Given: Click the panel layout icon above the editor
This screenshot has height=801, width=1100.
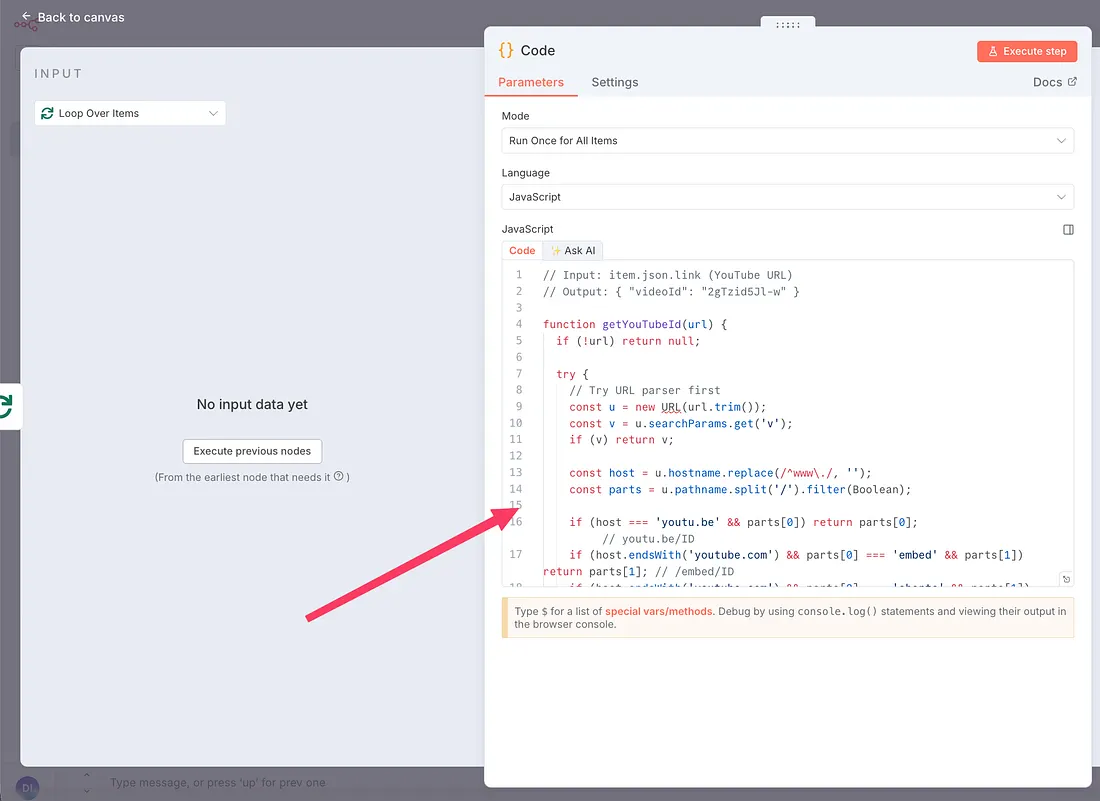Looking at the screenshot, I should 1068,230.
